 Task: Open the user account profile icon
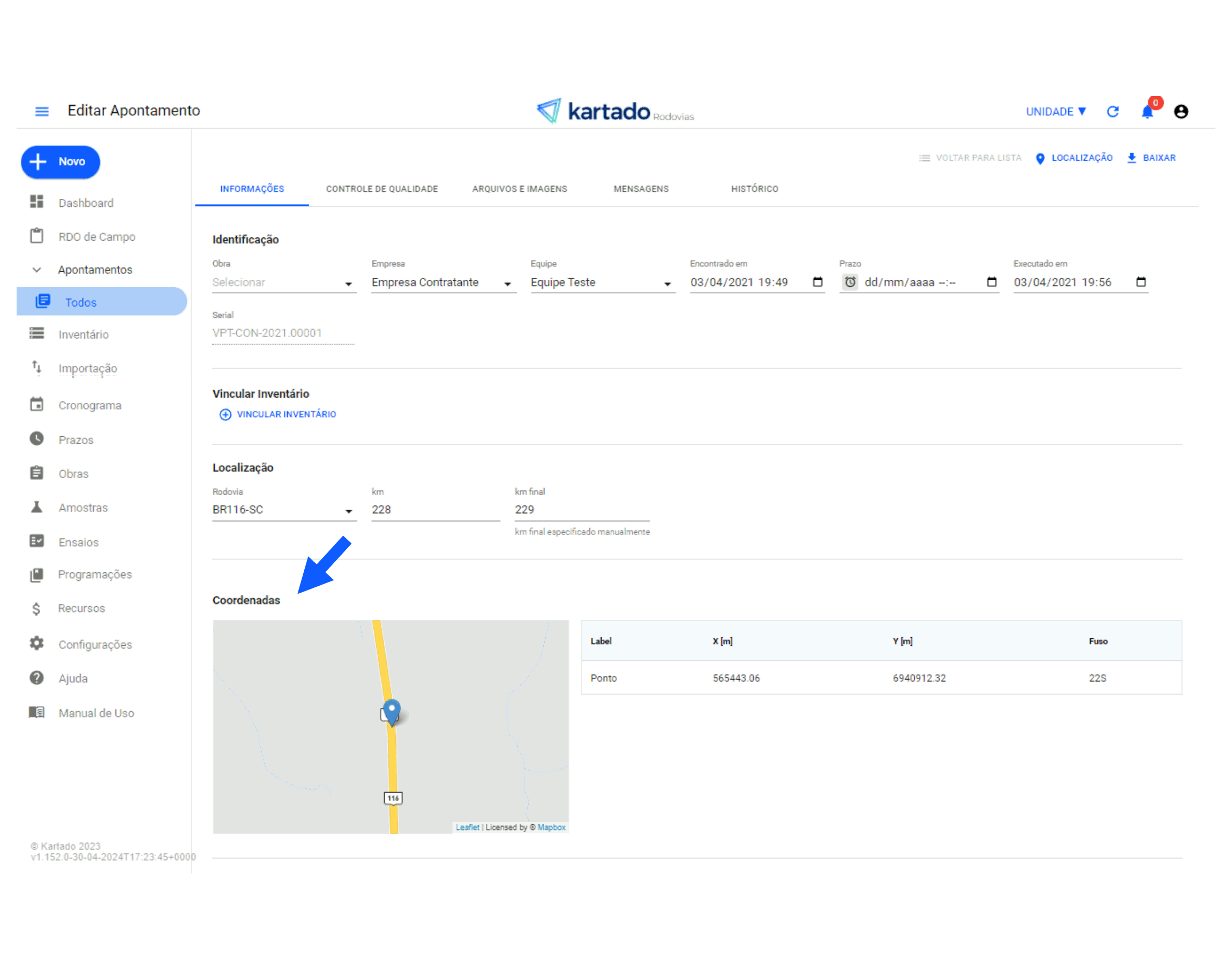(x=1181, y=112)
